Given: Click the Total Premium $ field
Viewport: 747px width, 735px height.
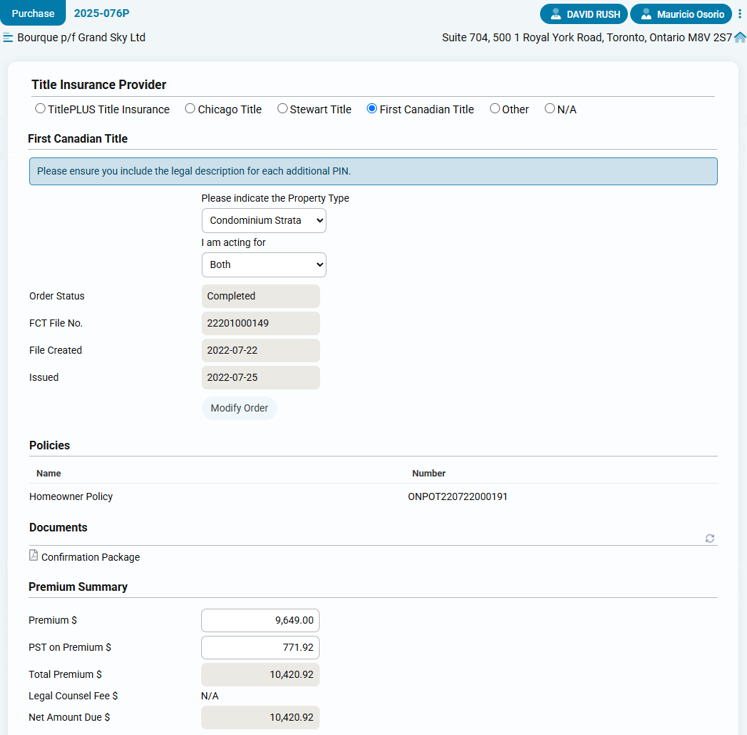Looking at the screenshot, I should tap(260, 675).
